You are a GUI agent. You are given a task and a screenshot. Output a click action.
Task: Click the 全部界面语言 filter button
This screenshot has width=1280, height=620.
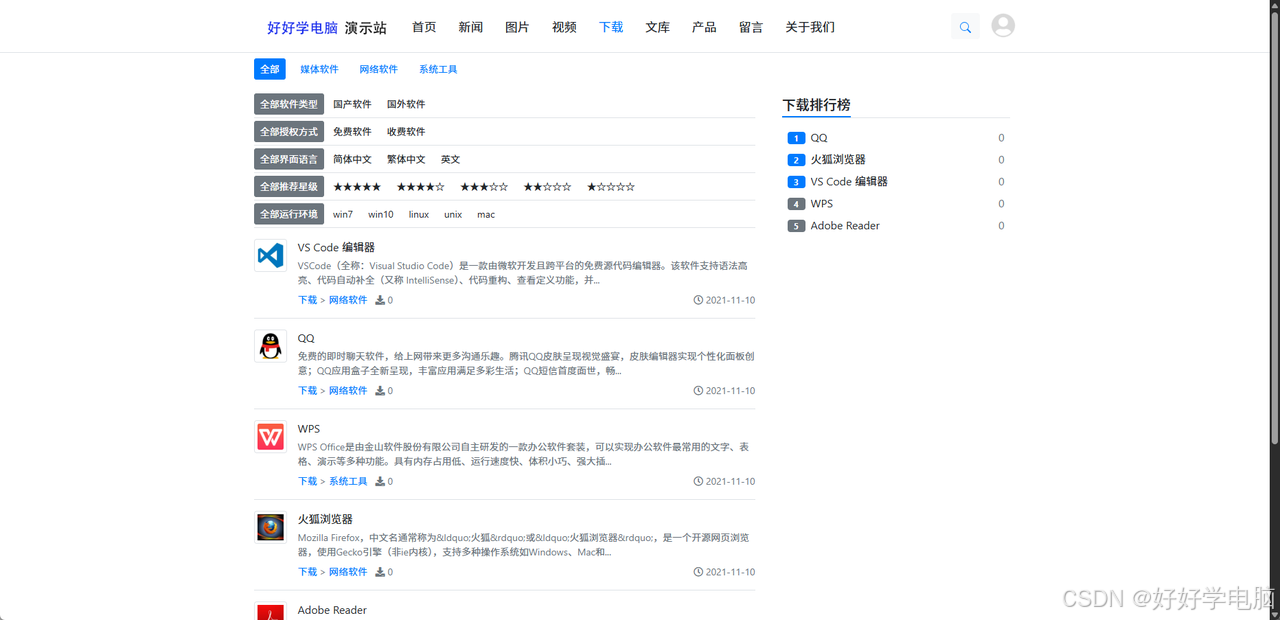pyautogui.click(x=289, y=159)
